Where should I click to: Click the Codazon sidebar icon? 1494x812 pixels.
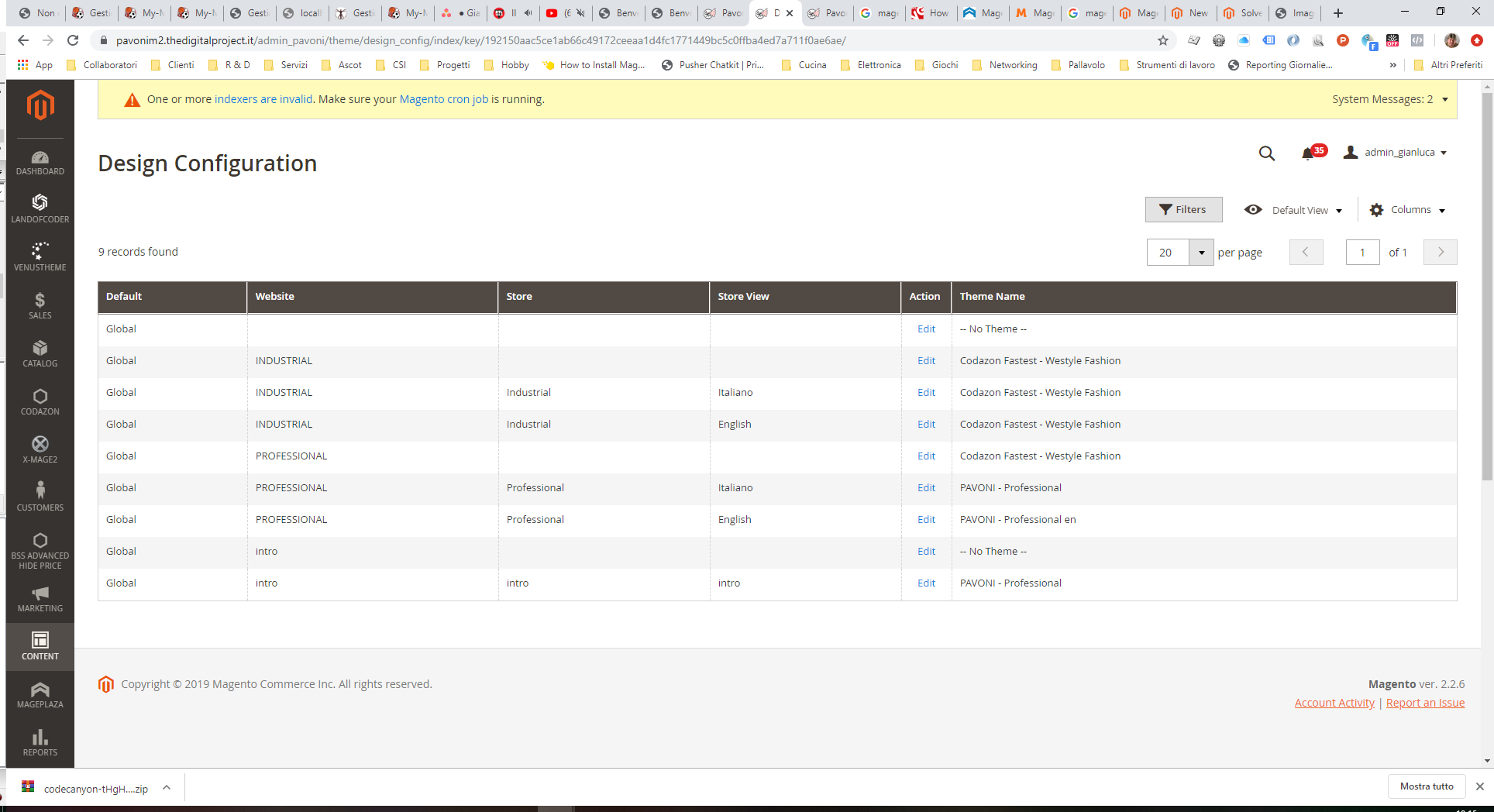coord(40,400)
